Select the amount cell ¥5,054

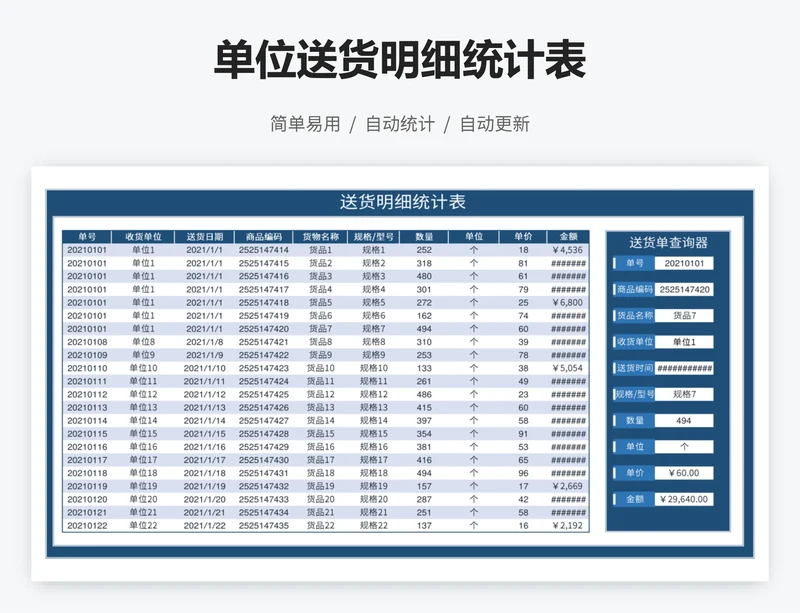point(568,368)
